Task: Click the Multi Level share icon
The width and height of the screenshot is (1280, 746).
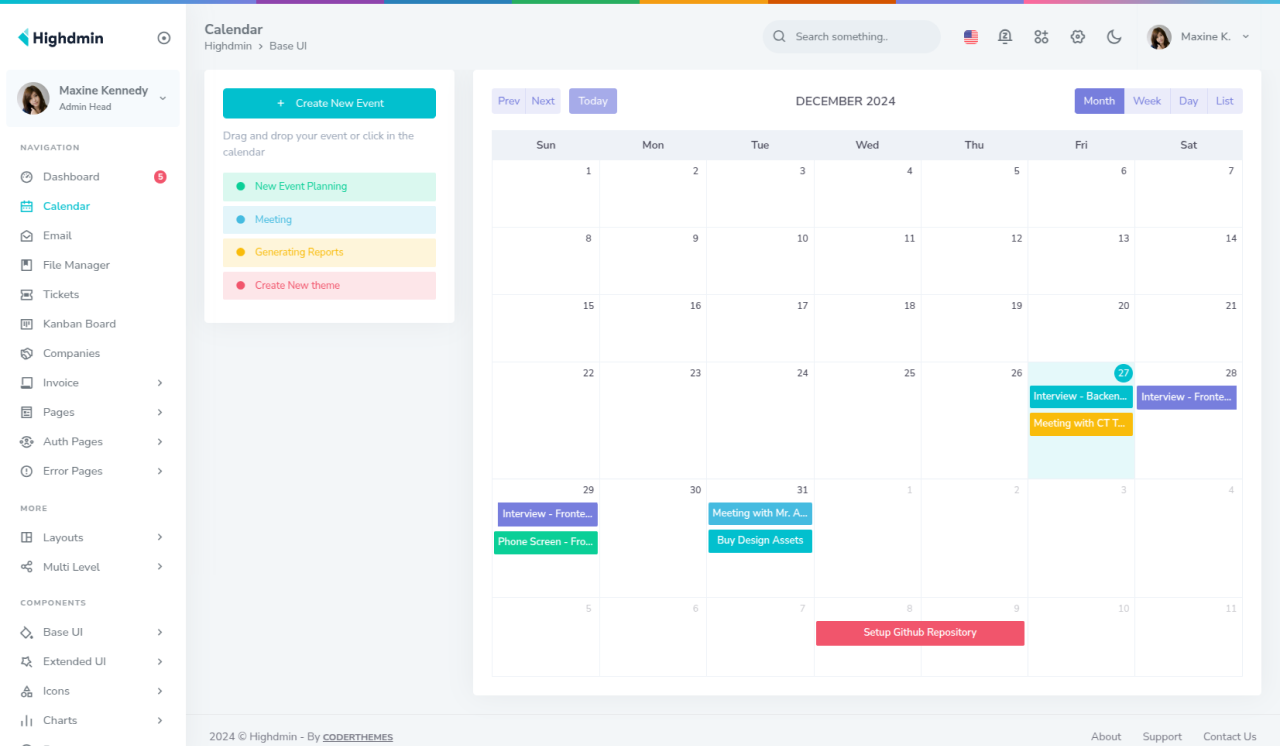Action: point(26,567)
